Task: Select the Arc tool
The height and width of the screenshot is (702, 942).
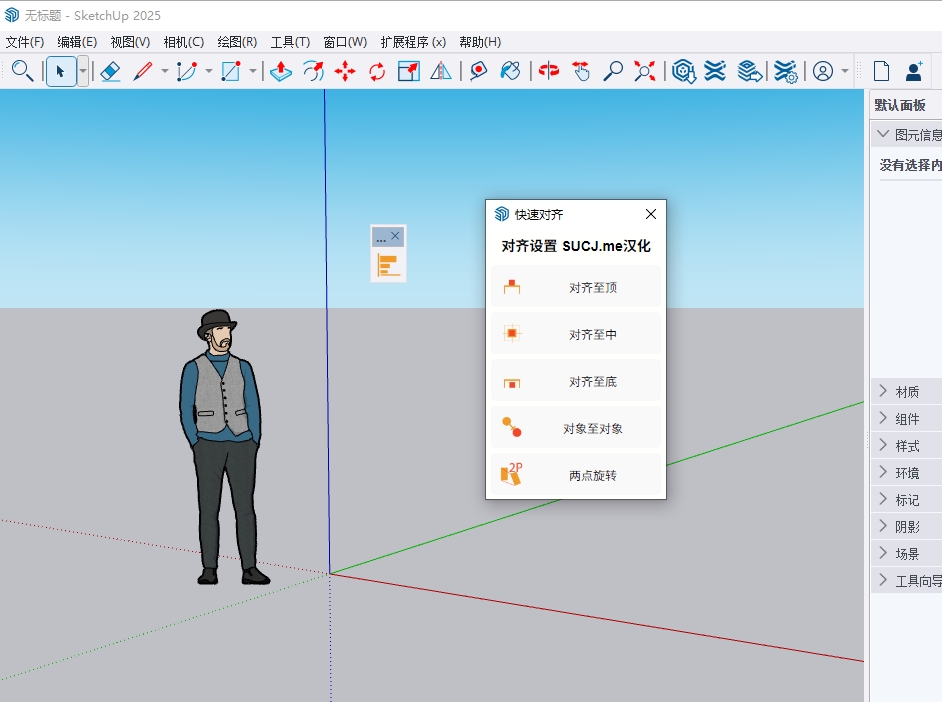Action: (187, 71)
